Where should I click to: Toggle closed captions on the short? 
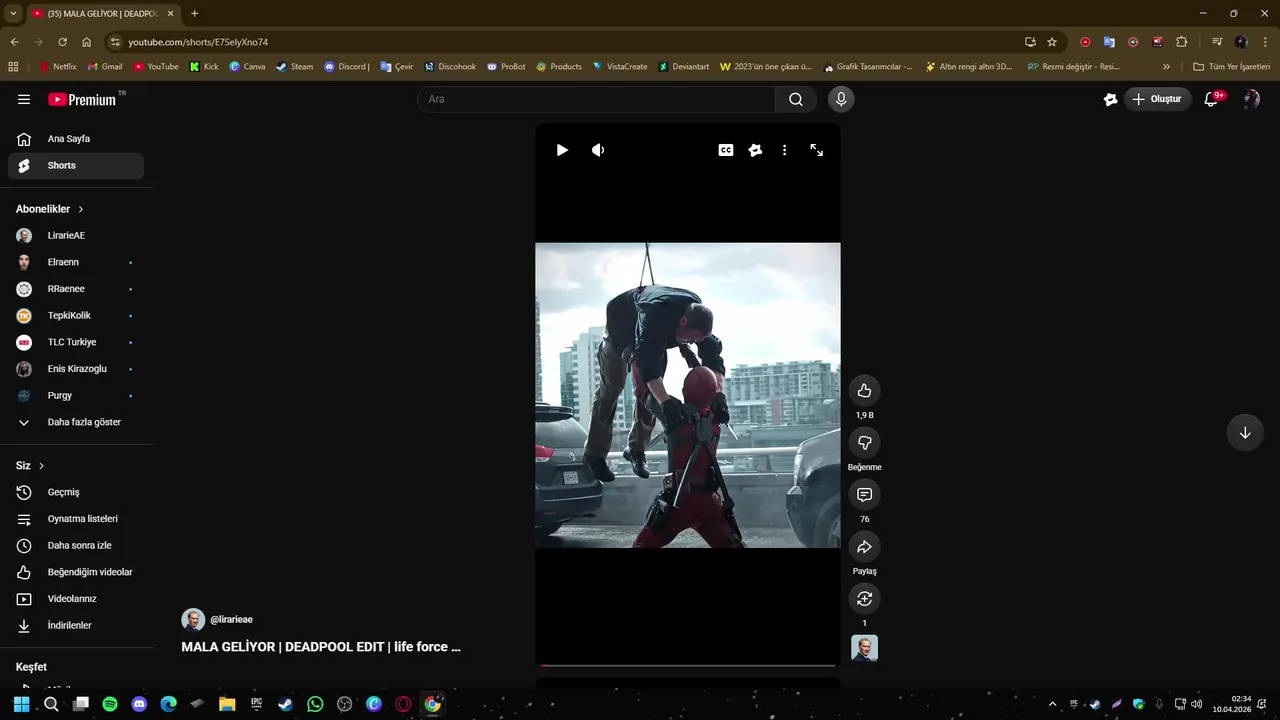pos(726,150)
